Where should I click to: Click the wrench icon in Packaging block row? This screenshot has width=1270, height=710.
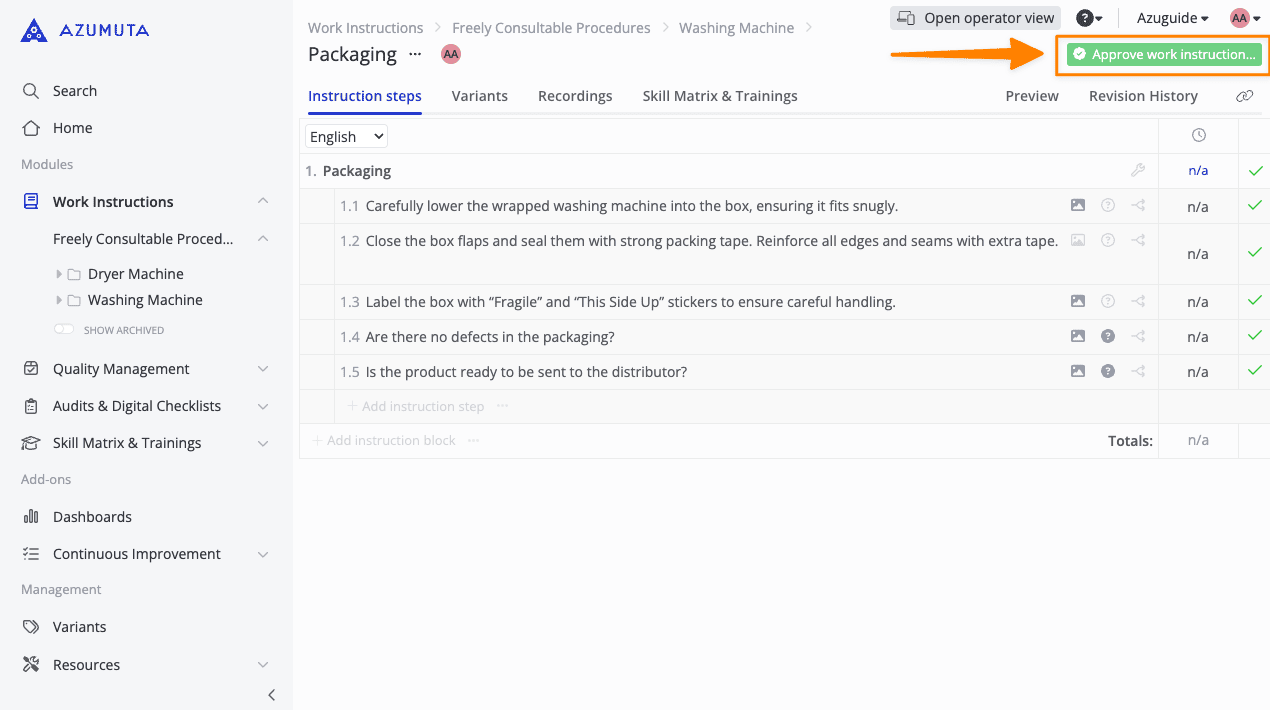coord(1138,171)
